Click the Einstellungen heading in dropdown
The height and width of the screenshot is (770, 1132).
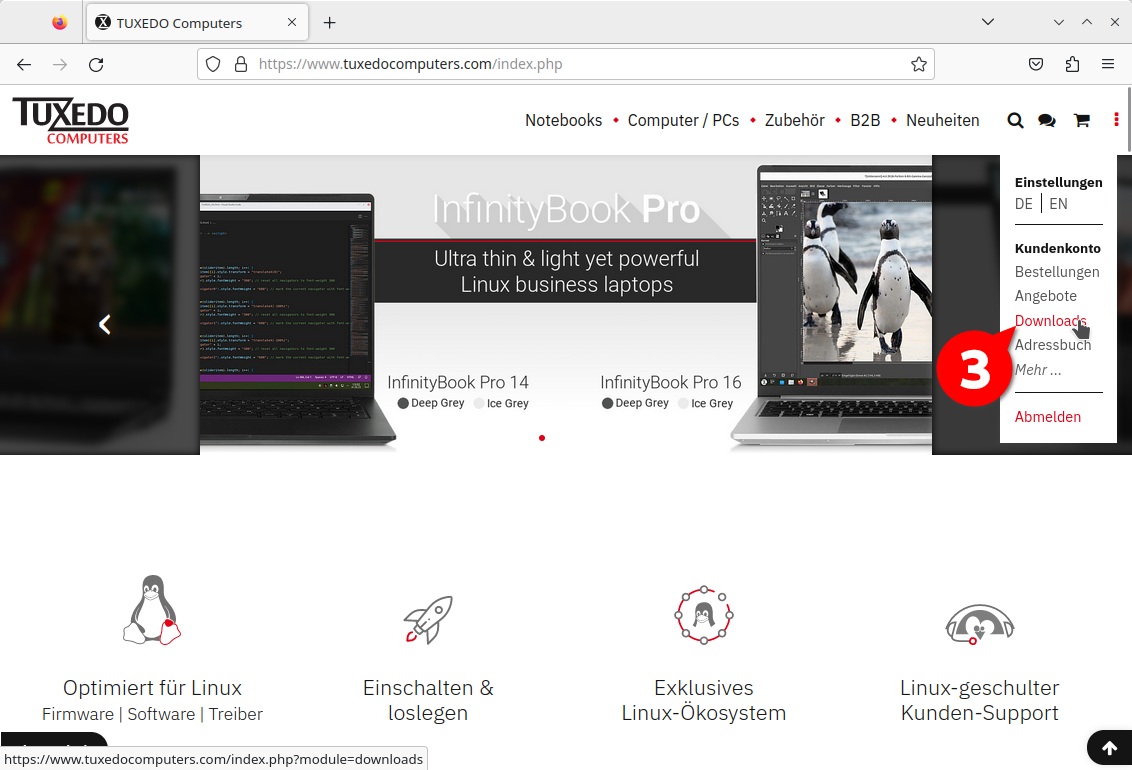(x=1058, y=183)
